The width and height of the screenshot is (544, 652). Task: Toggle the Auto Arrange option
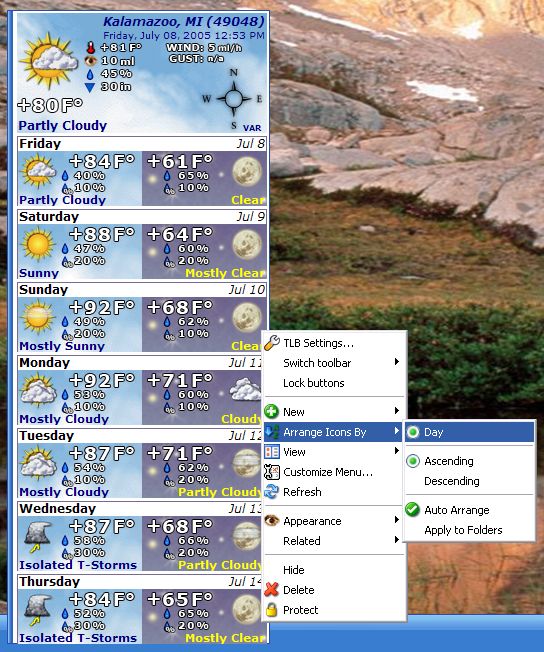point(470,510)
